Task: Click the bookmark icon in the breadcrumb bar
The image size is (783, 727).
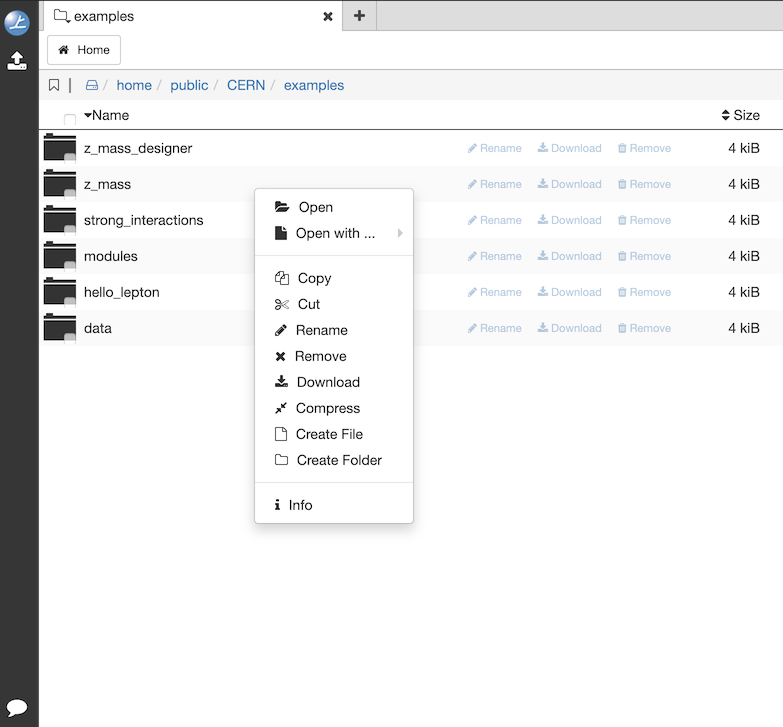Action: click(54, 85)
